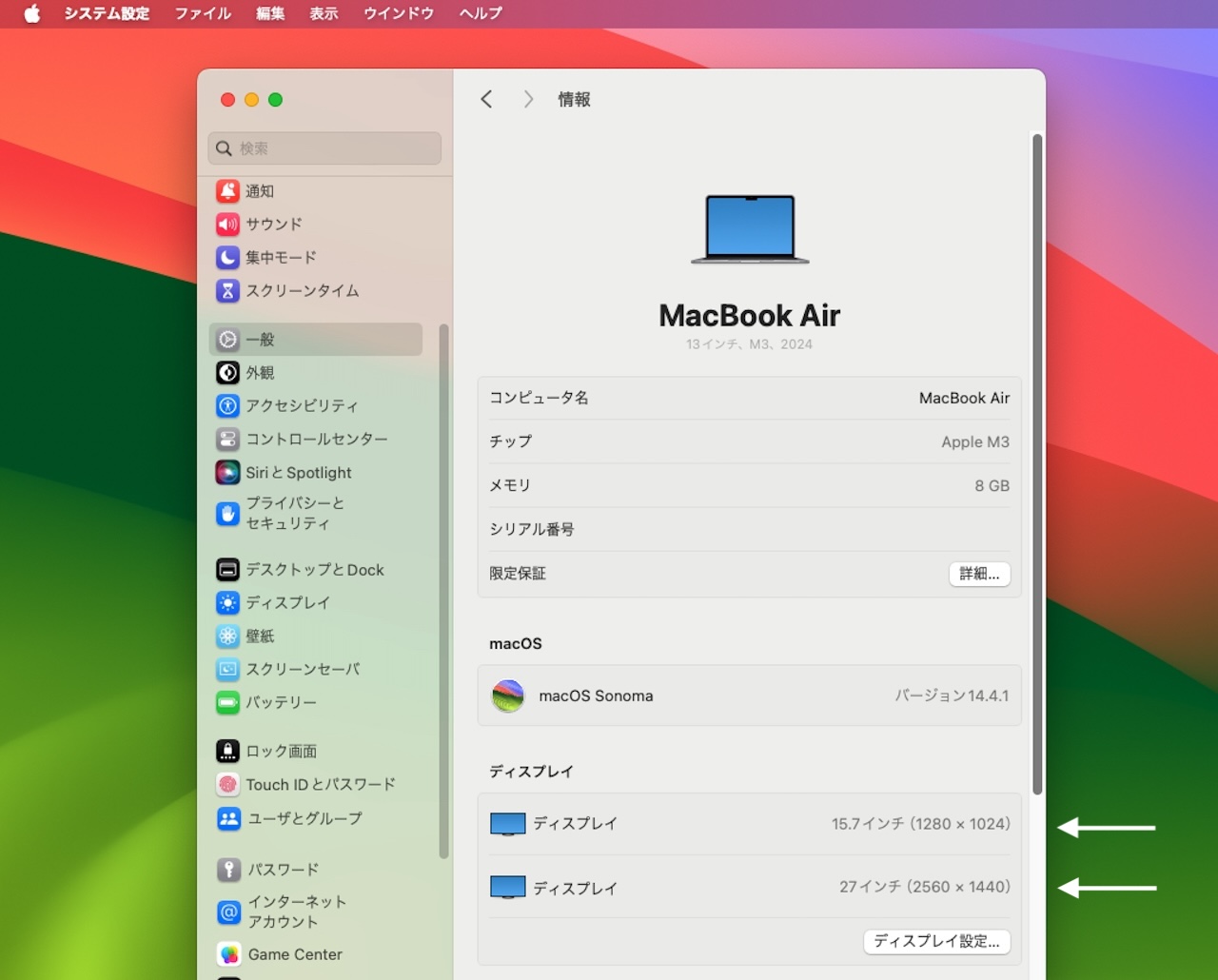This screenshot has height=980, width=1218.
Task: Open the スクリーンセーバ icon
Action: point(227,670)
